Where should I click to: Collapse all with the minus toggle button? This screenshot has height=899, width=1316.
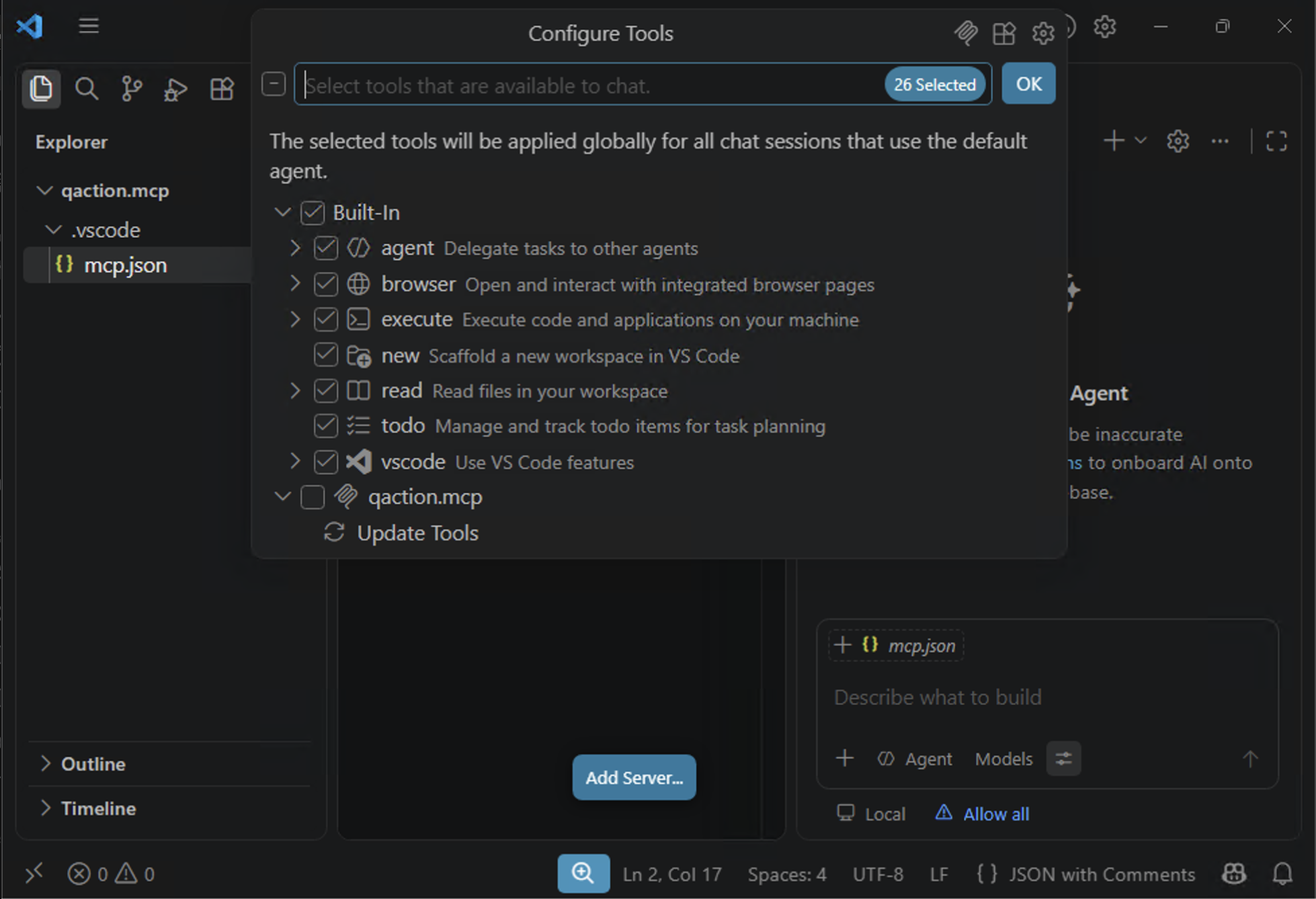click(274, 84)
